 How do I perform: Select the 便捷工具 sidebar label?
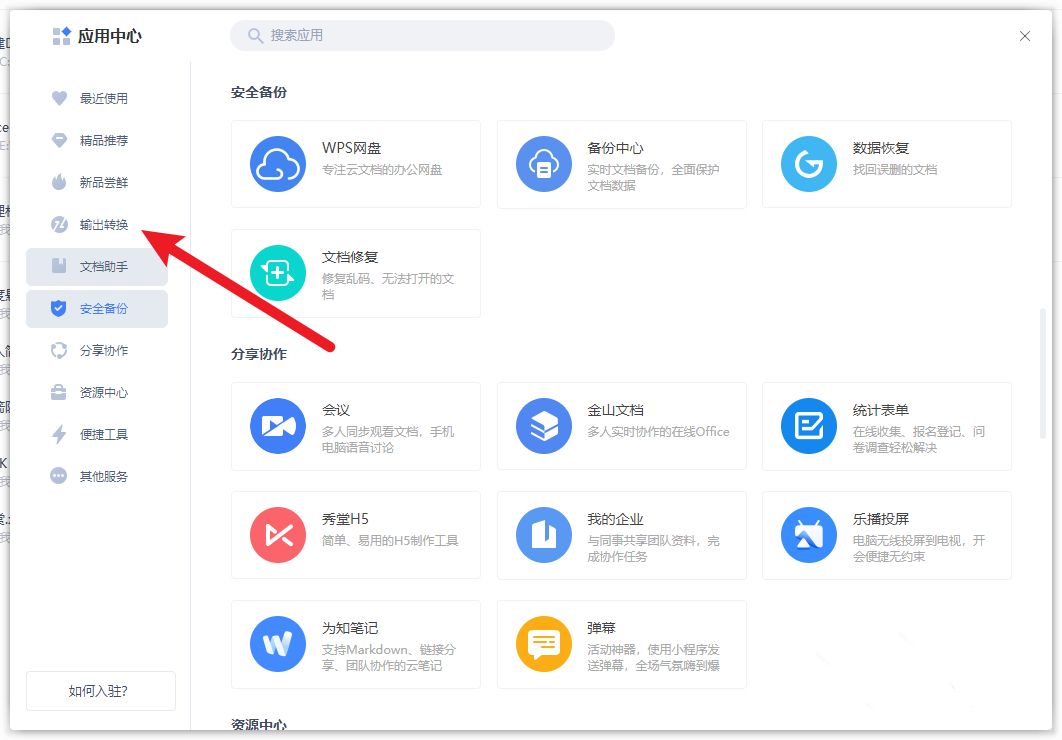point(104,435)
